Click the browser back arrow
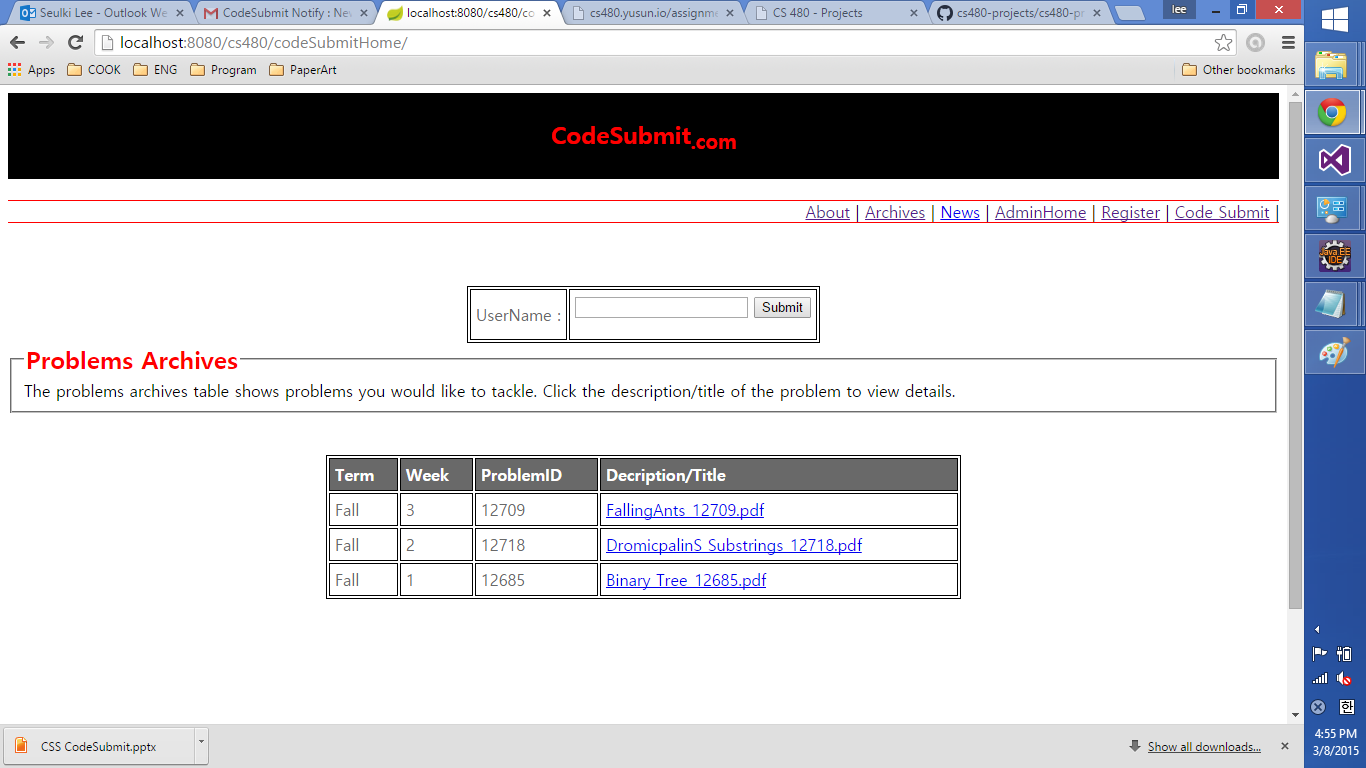The width and height of the screenshot is (1366, 768). (17, 42)
